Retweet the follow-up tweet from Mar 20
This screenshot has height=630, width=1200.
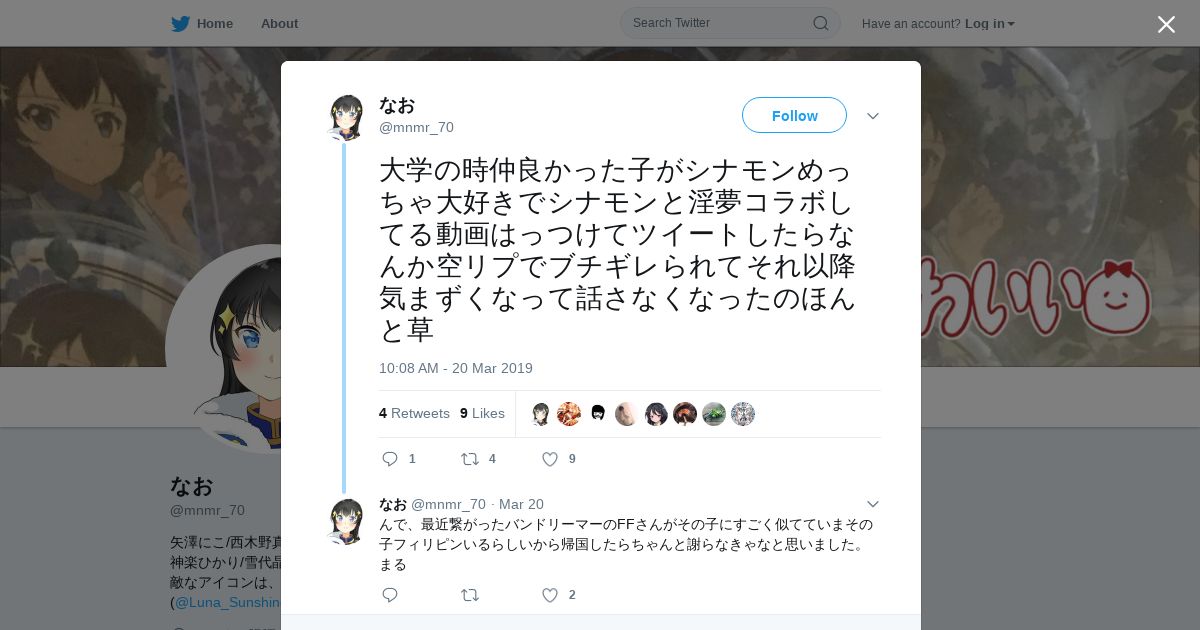coord(469,595)
